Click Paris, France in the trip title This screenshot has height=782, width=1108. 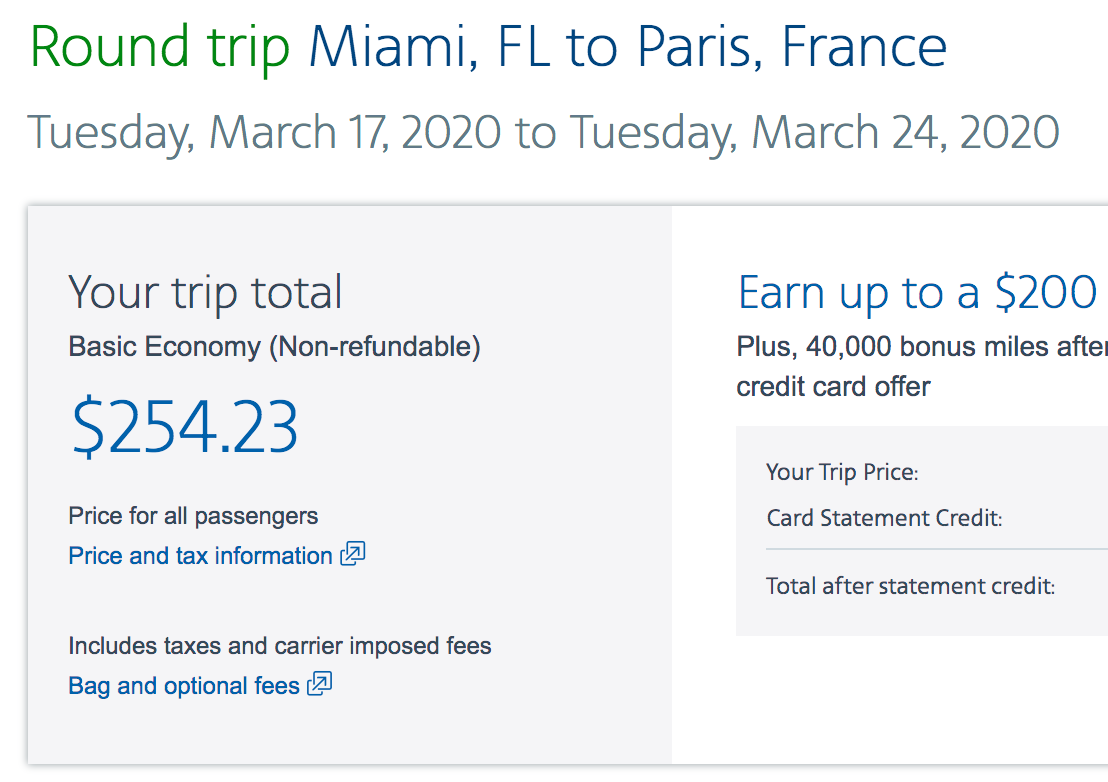pos(791,47)
